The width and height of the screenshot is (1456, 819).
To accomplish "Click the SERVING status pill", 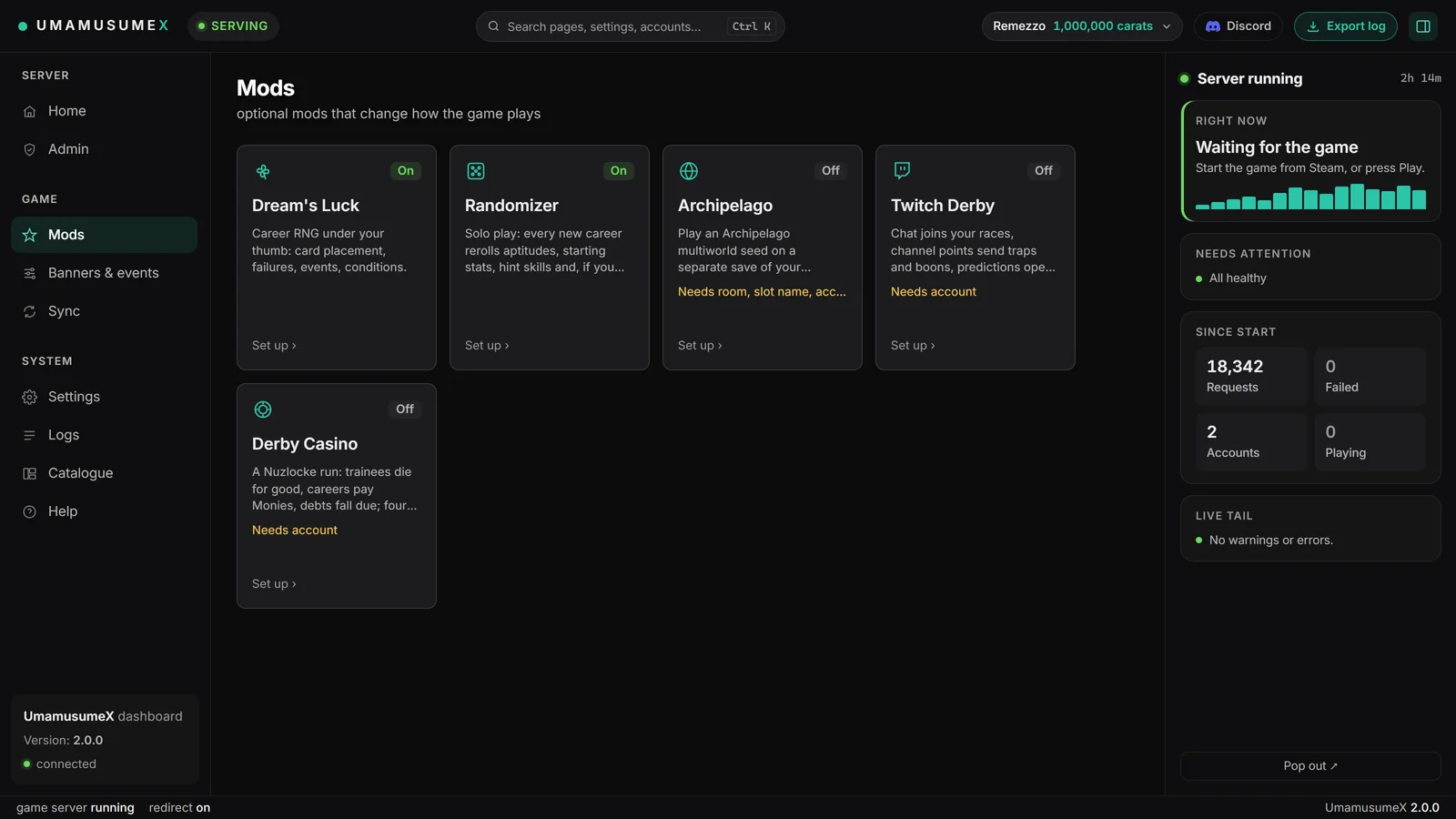I will pyautogui.click(x=233, y=26).
